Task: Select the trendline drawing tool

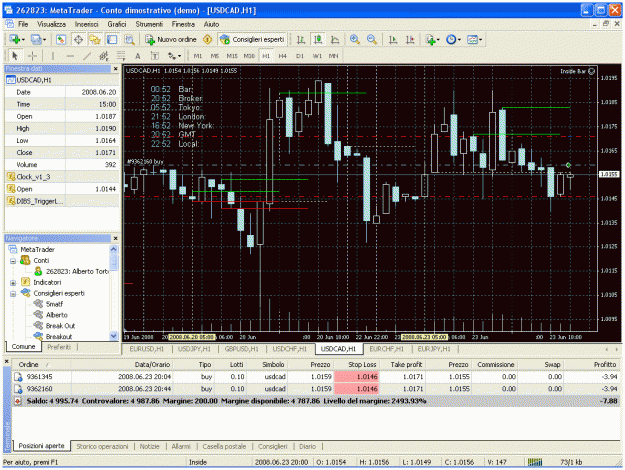Action: 87,56
